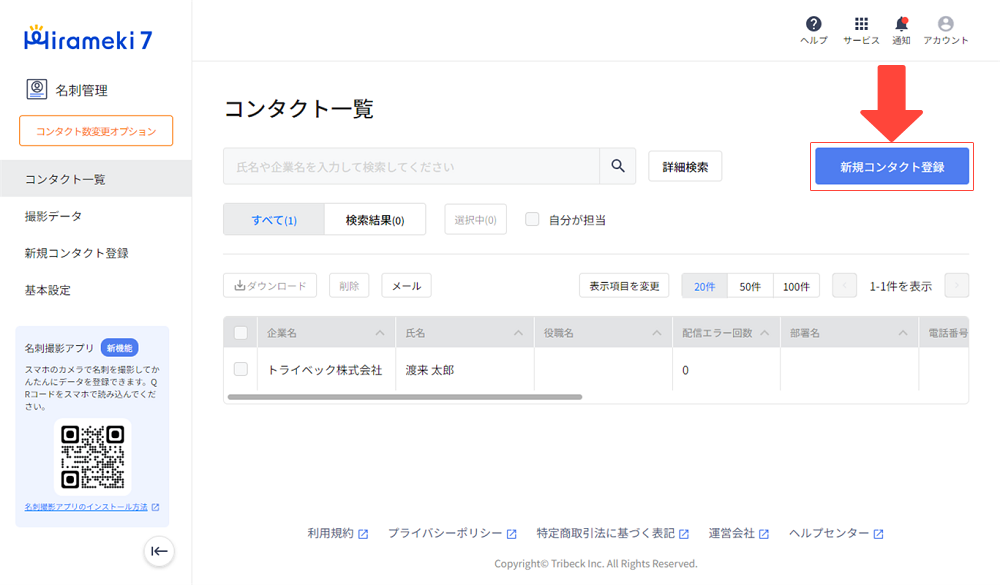Click the メール button
The image size is (1000, 585).
[406, 286]
